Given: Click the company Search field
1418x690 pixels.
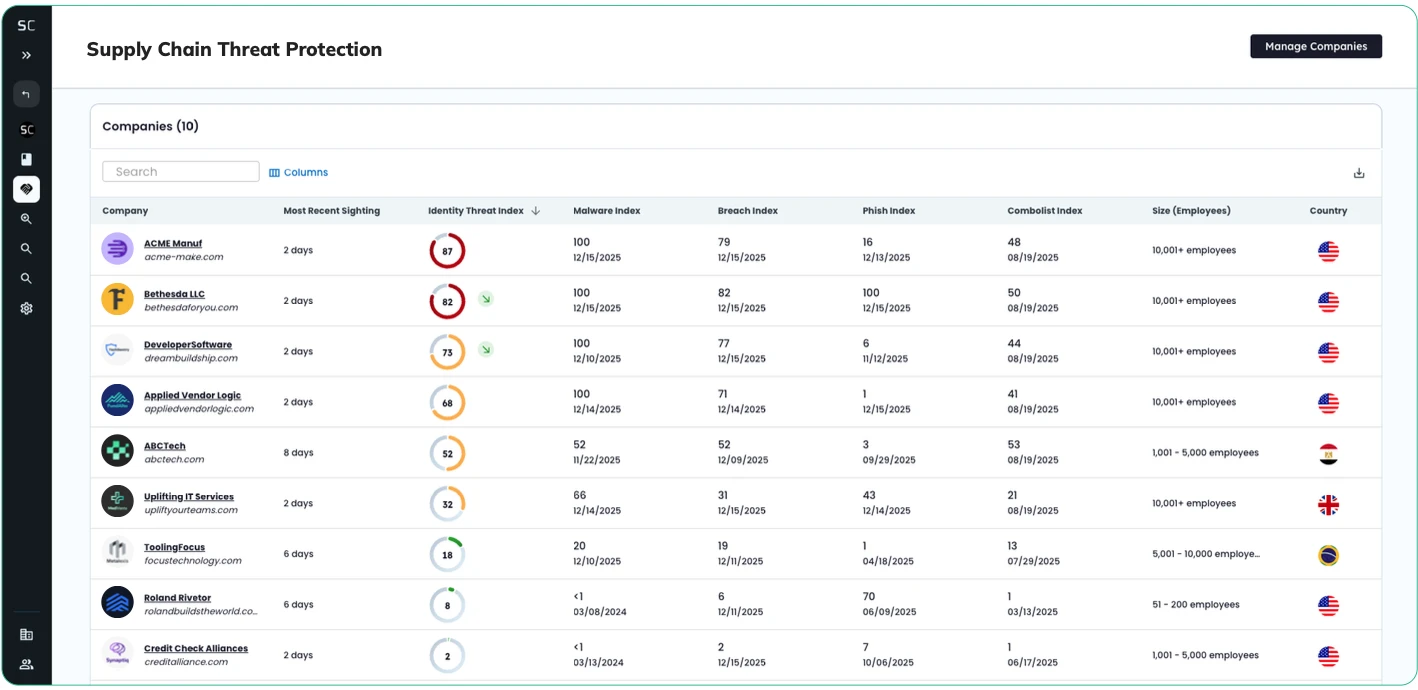Looking at the screenshot, I should [x=181, y=172].
